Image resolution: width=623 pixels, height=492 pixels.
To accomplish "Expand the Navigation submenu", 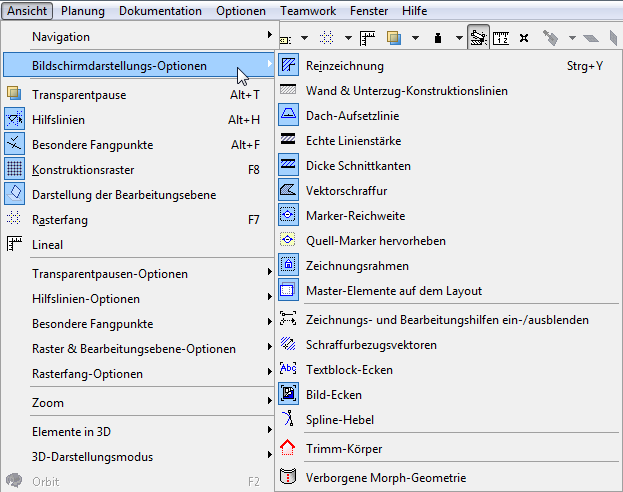I will coord(138,37).
